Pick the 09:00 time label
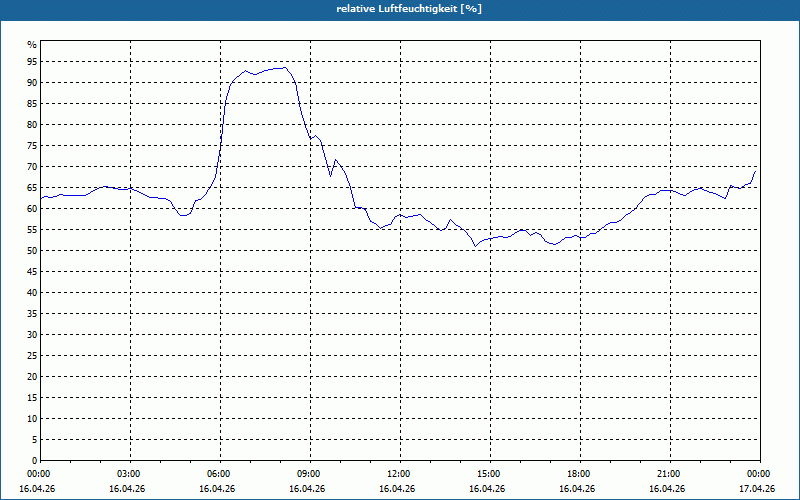Viewport: 800px width, 500px height. (310, 474)
